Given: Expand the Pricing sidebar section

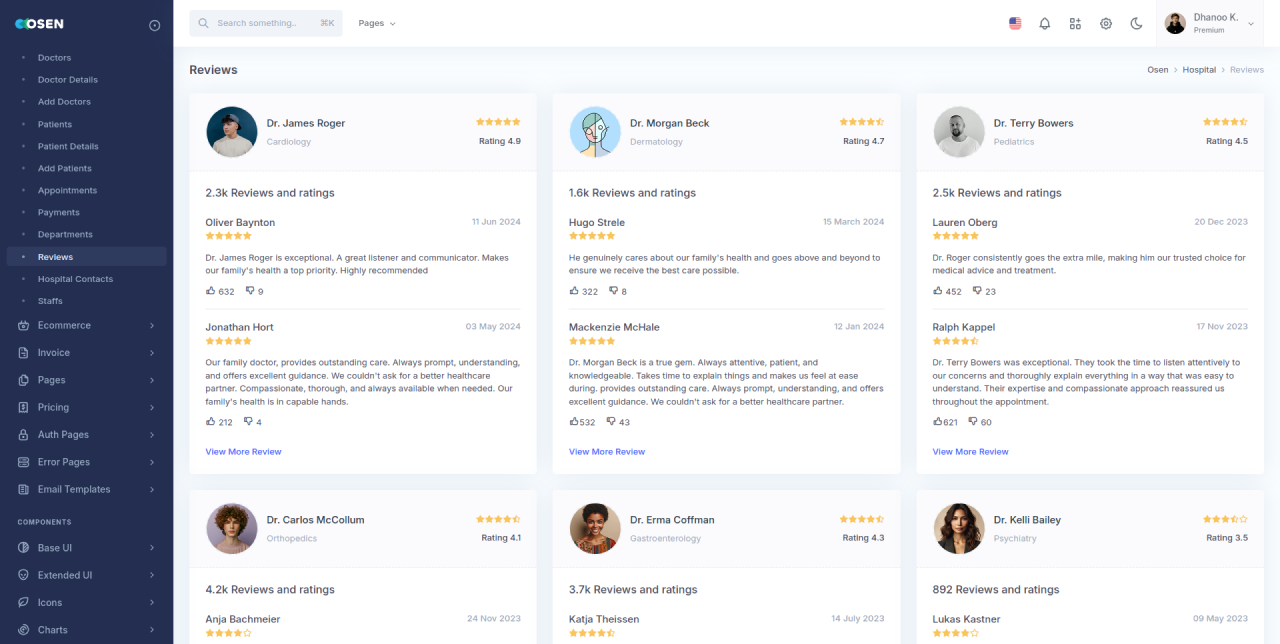Looking at the screenshot, I should click(x=86, y=408).
